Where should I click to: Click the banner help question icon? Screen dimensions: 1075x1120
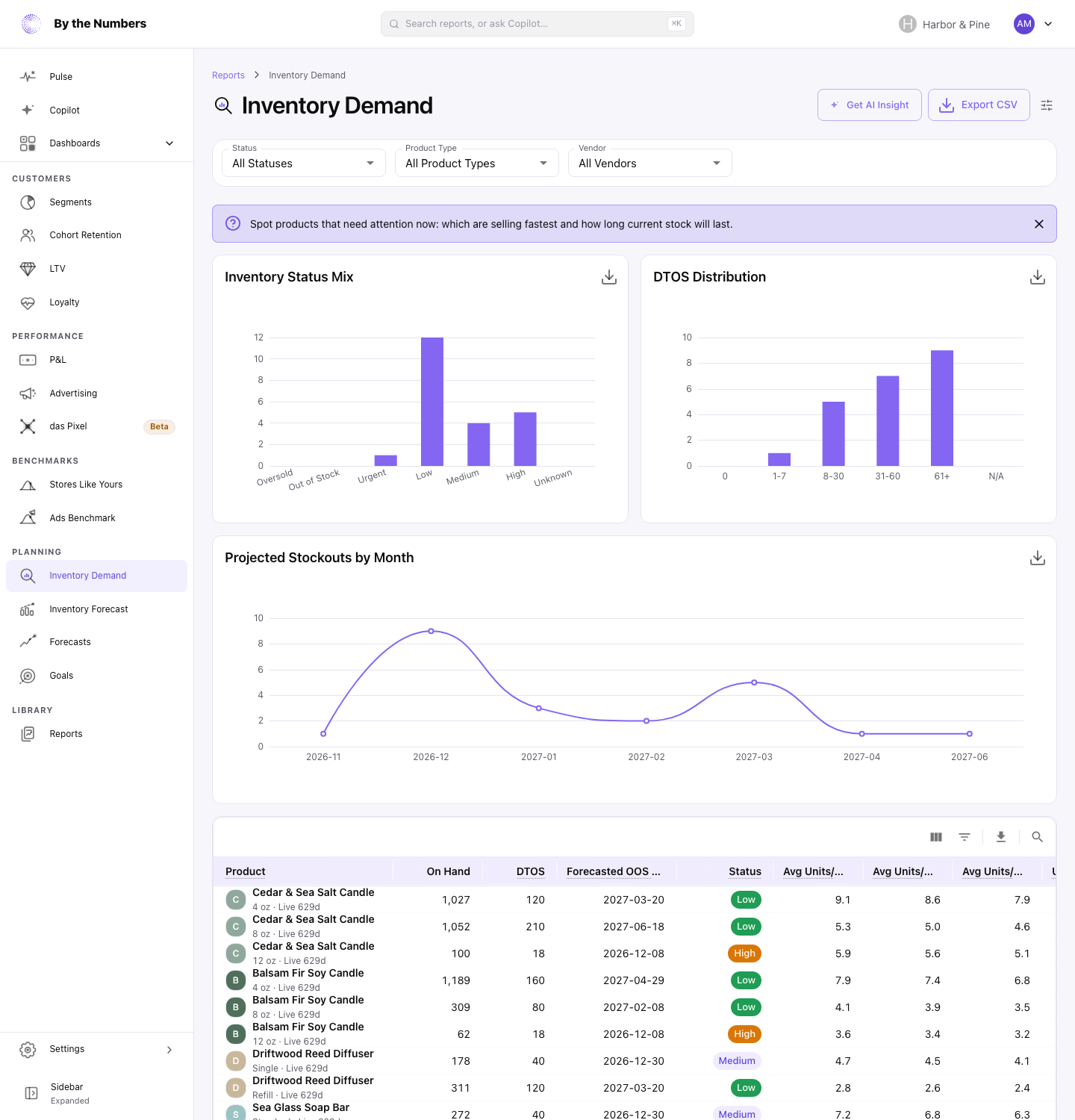tap(233, 223)
